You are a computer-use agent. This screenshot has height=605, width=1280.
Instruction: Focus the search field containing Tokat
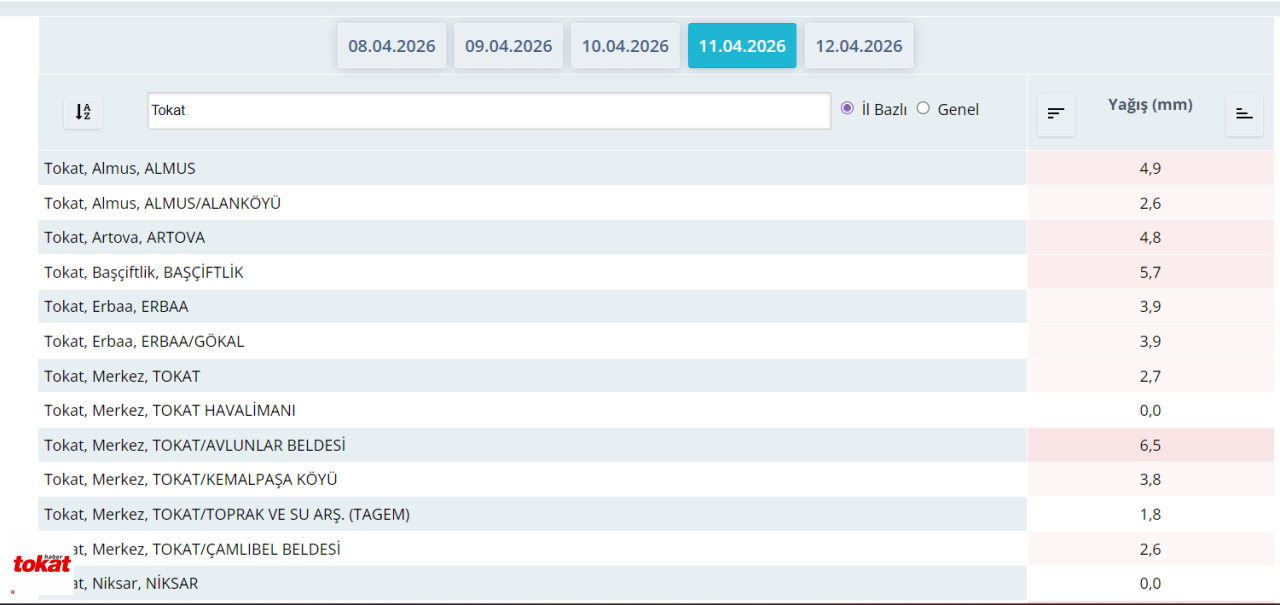[x=489, y=111]
